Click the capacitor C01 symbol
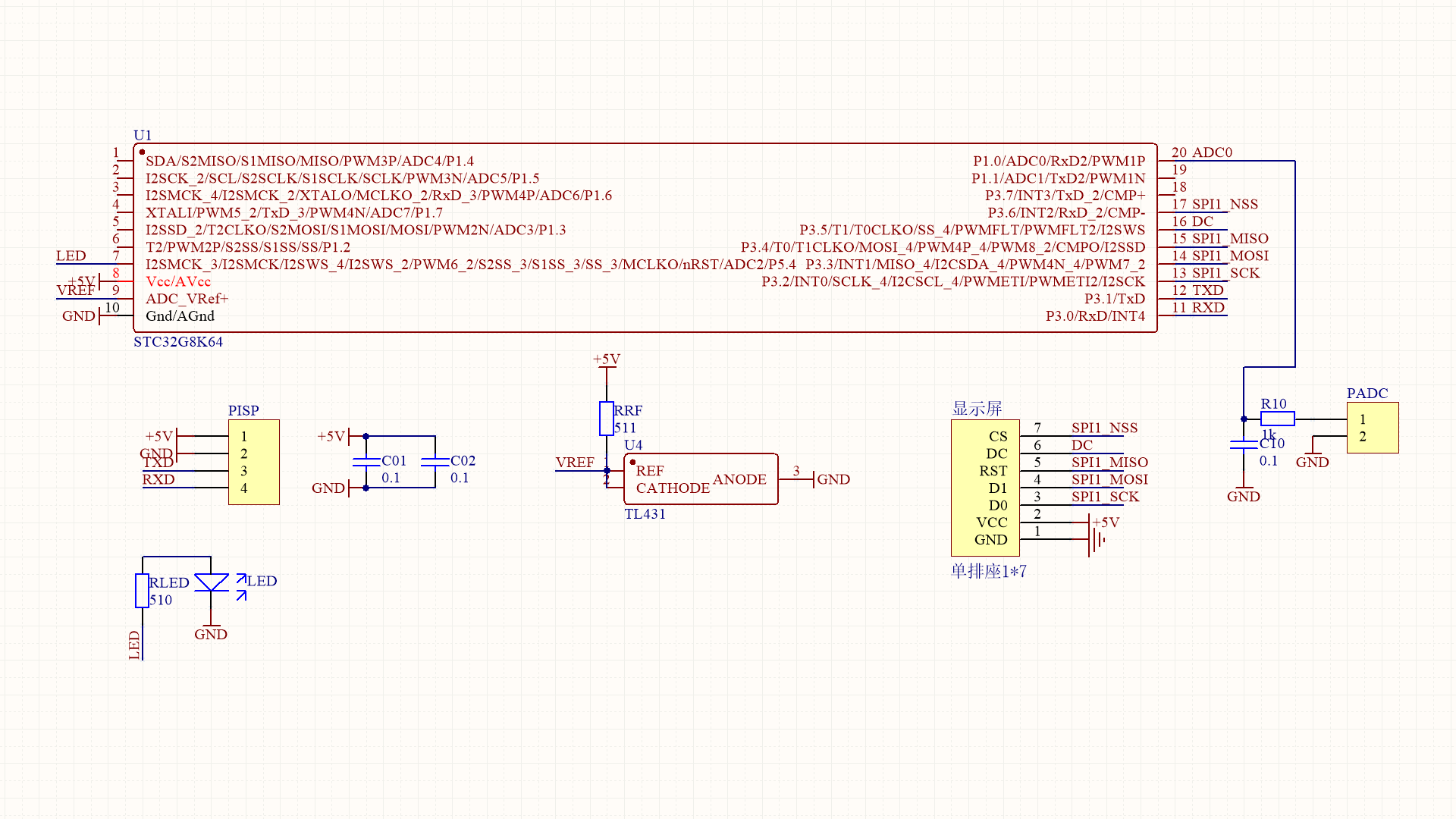 point(366,463)
